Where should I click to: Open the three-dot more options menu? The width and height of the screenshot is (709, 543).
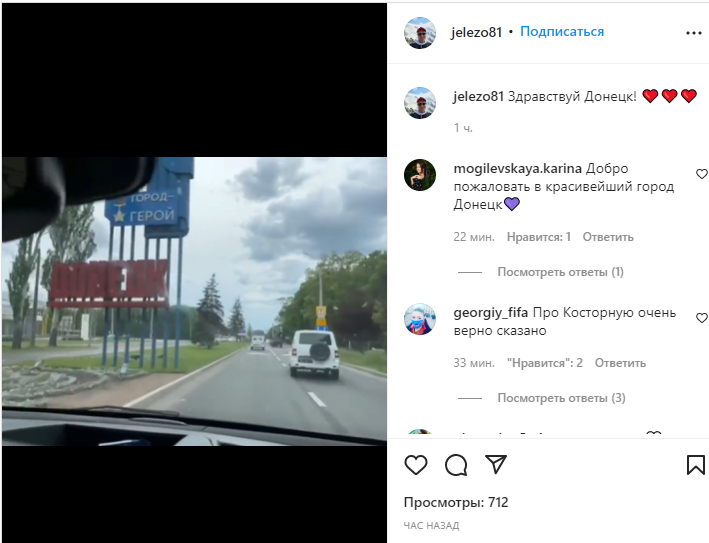pos(694,33)
